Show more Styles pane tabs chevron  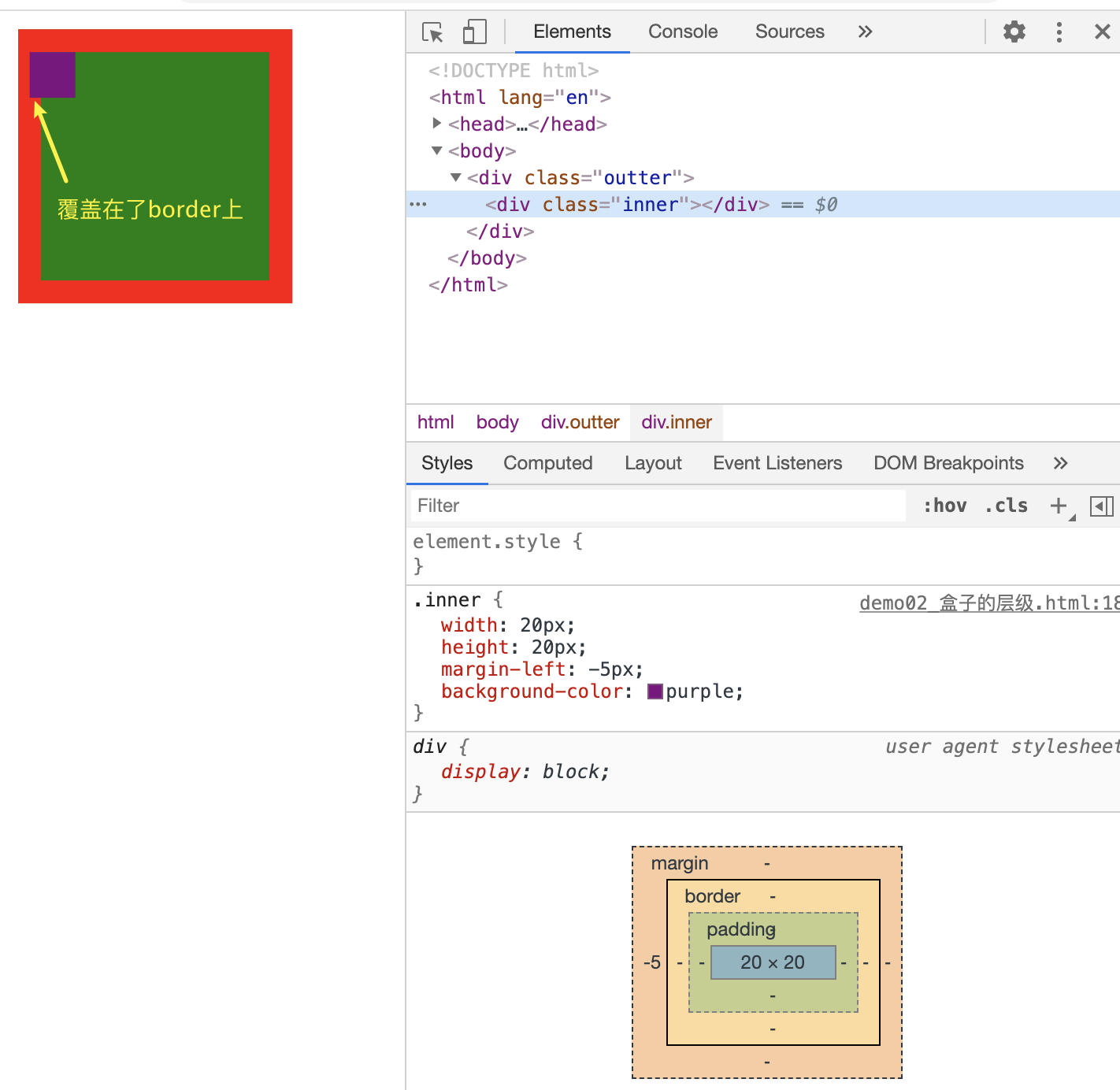pyautogui.click(x=1061, y=463)
